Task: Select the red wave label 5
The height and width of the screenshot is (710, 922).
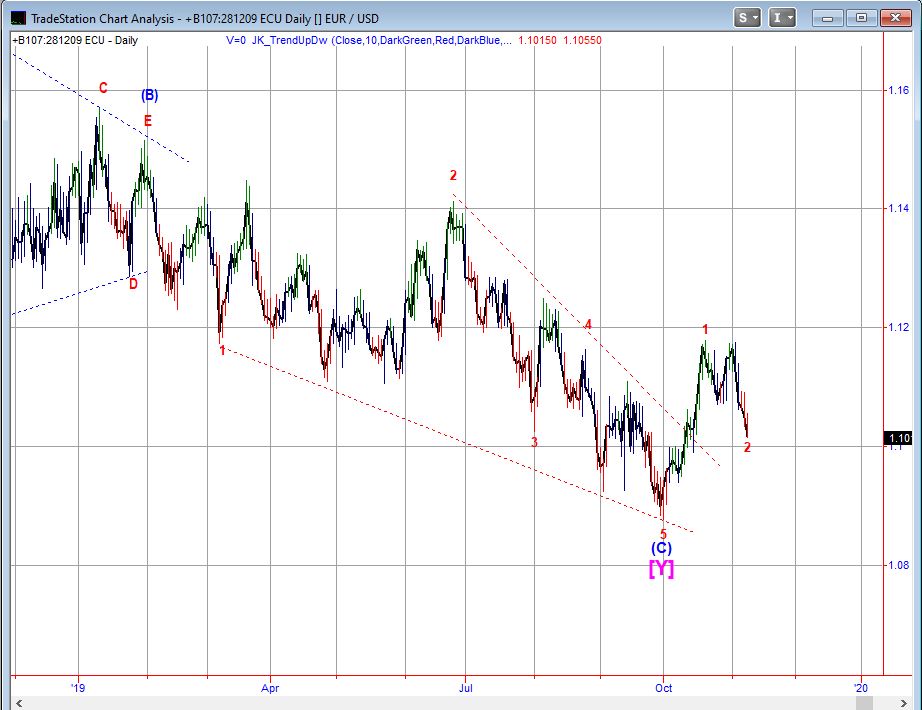Action: point(663,535)
